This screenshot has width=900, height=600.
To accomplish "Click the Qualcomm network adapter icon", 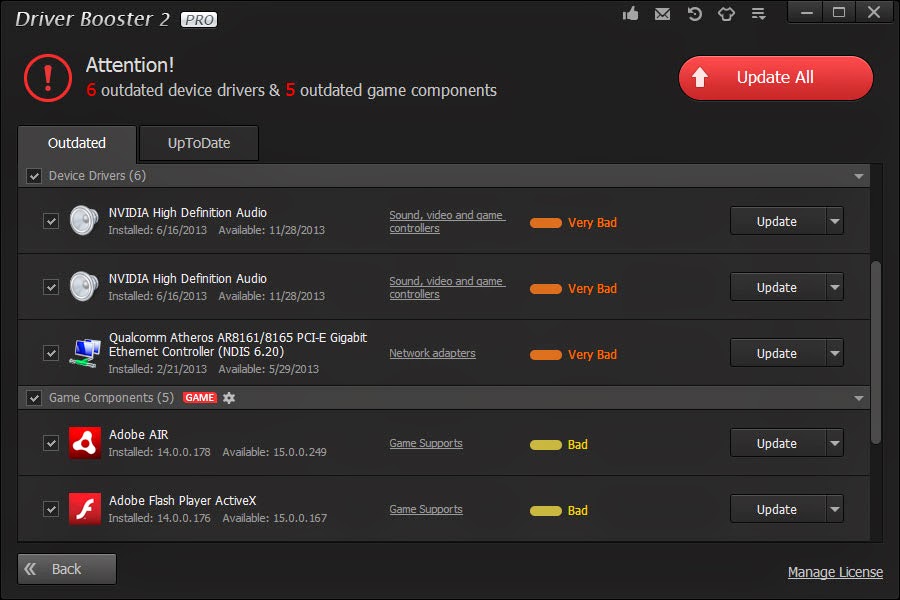I will (x=85, y=353).
